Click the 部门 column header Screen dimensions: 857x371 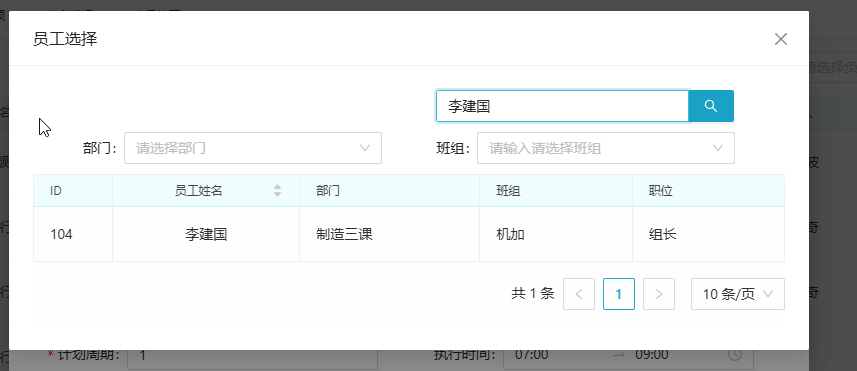click(389, 191)
